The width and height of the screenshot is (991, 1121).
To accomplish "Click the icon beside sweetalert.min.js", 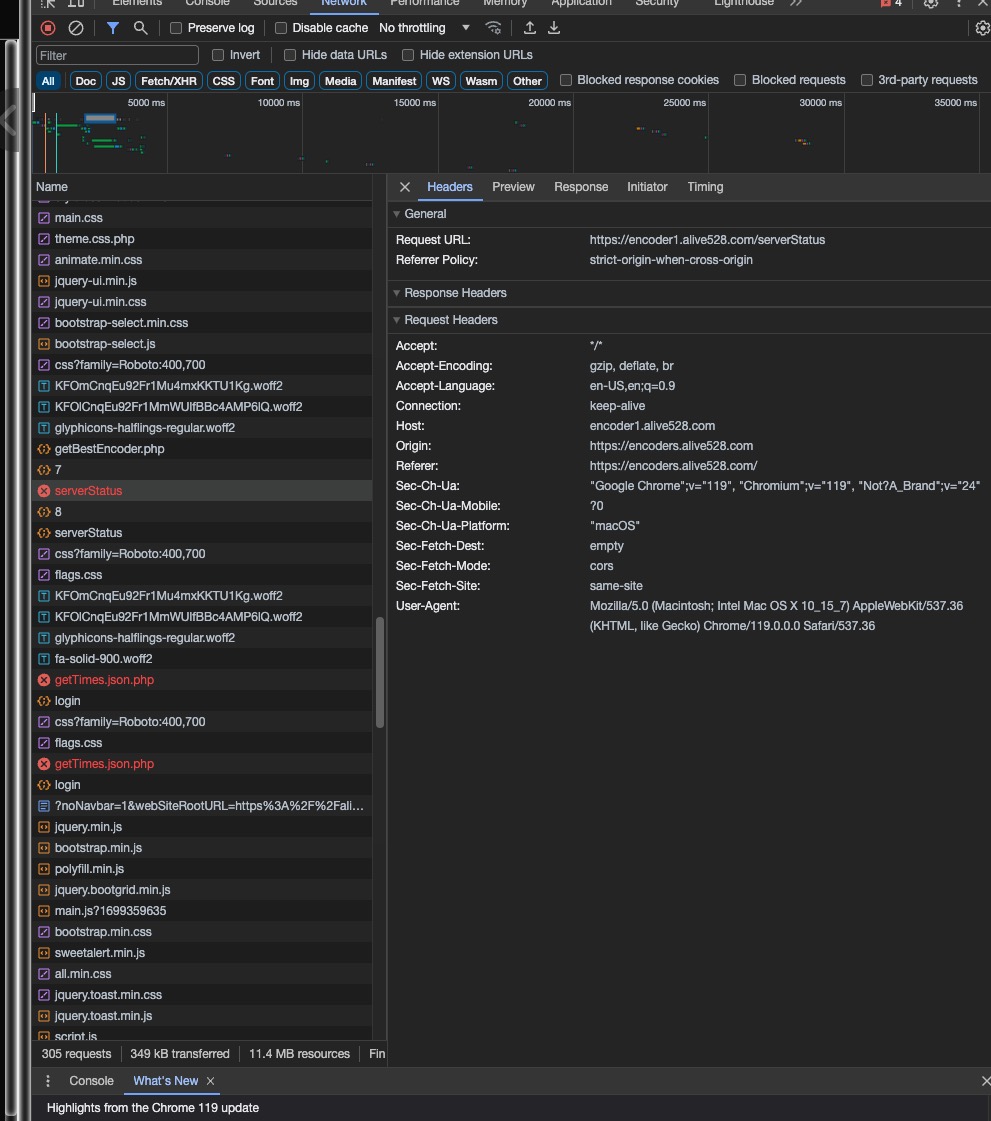I will pyautogui.click(x=44, y=953).
